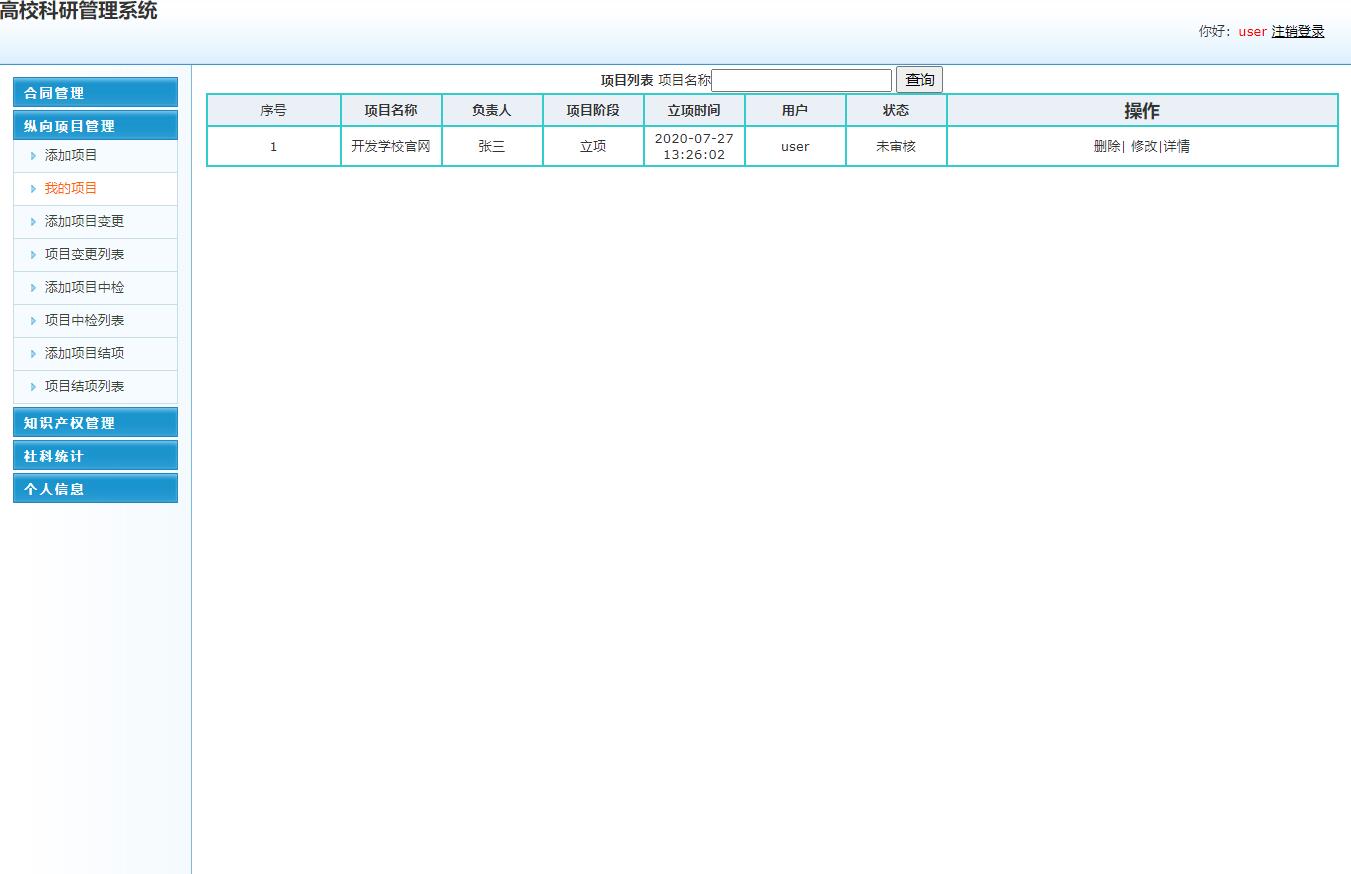The height and width of the screenshot is (874, 1351).
Task: Open 添加项目中检 in the sidebar
Action: (x=84, y=287)
